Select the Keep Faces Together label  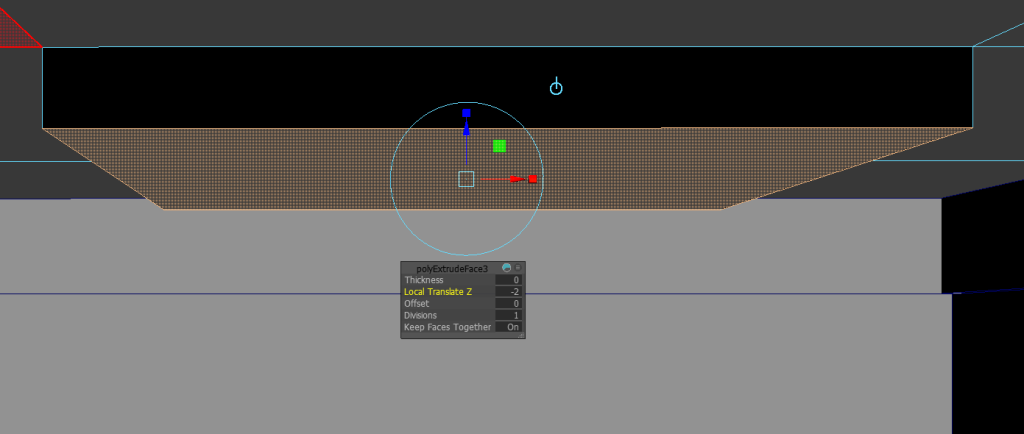448,327
